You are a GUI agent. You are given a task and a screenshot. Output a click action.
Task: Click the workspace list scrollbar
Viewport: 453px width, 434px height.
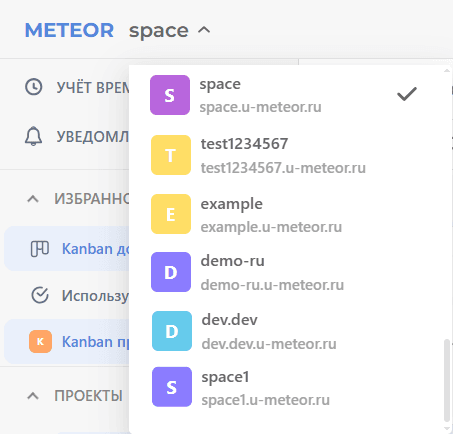[447, 381]
